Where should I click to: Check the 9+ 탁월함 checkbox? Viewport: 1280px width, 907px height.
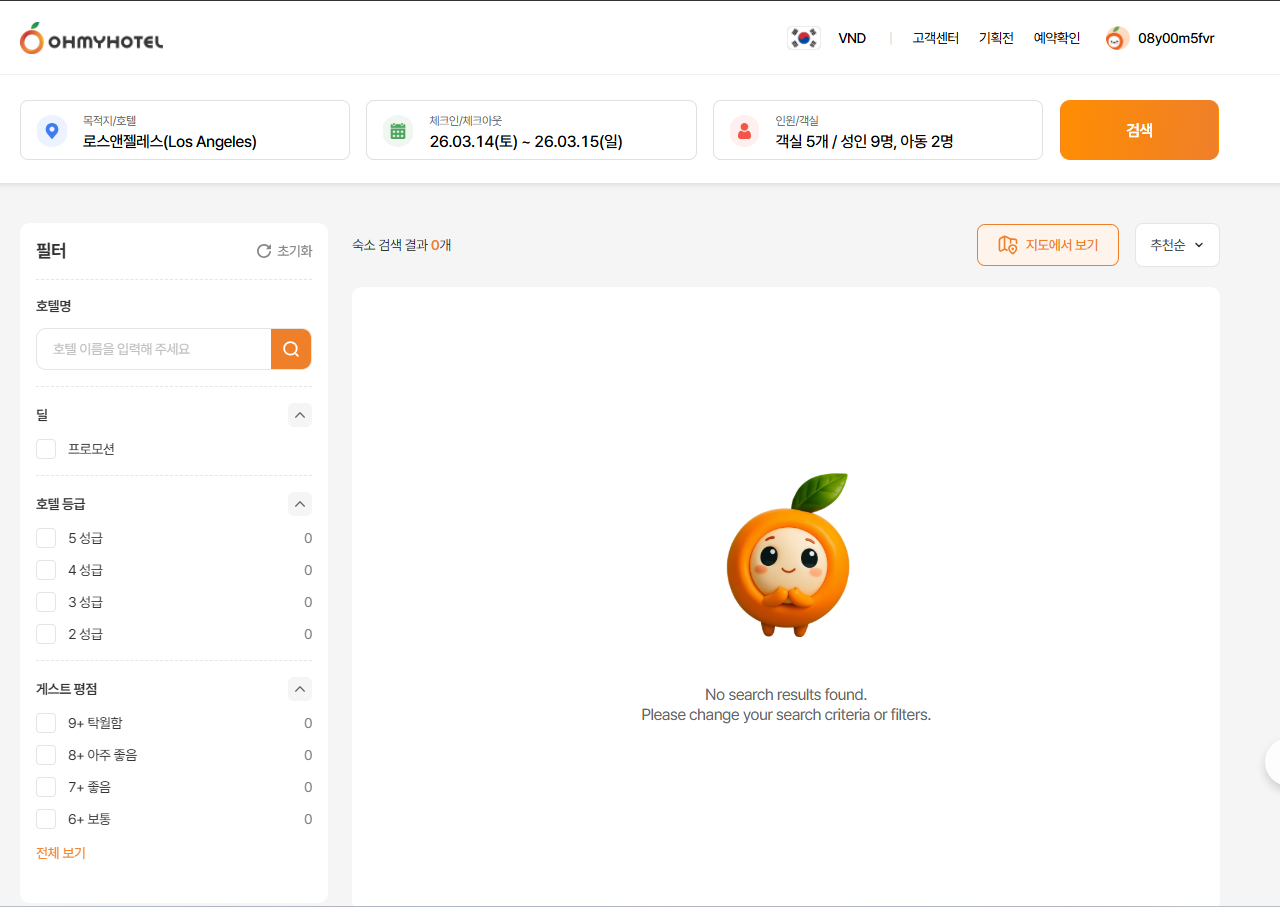[46, 723]
